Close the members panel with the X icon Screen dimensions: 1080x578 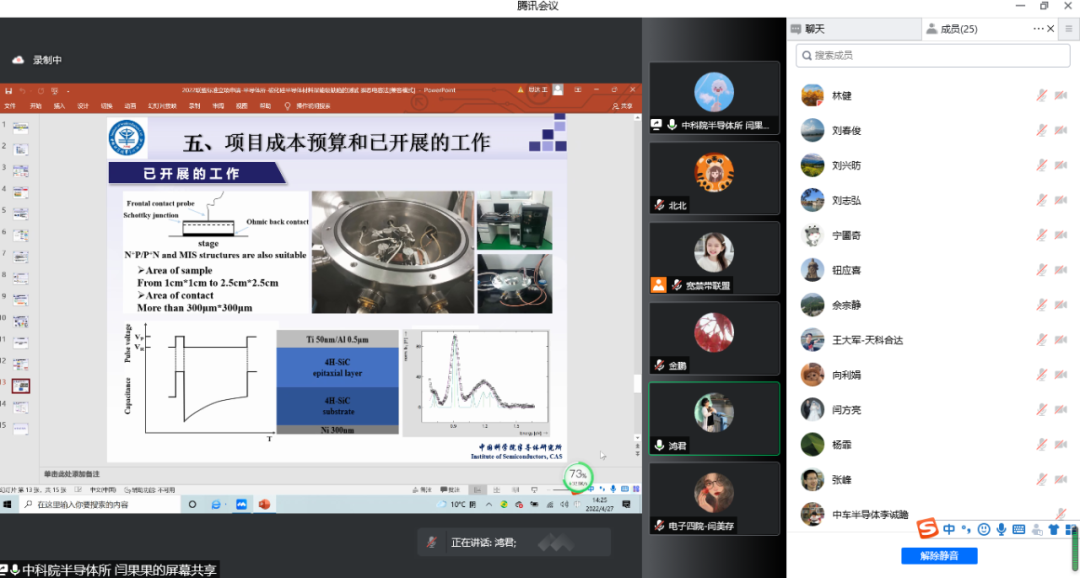(x=1051, y=29)
